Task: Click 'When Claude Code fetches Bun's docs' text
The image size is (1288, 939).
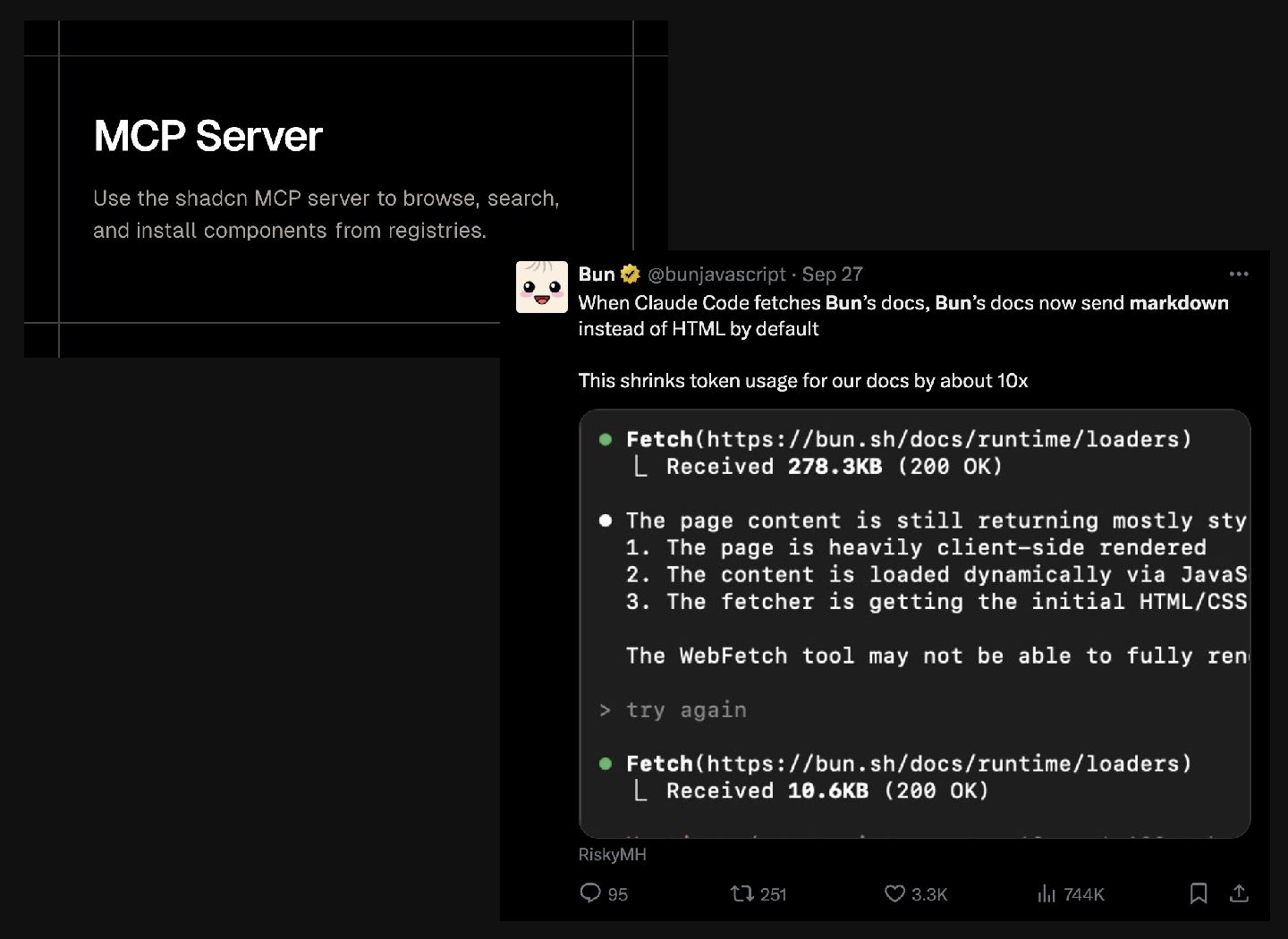Action: 903,316
